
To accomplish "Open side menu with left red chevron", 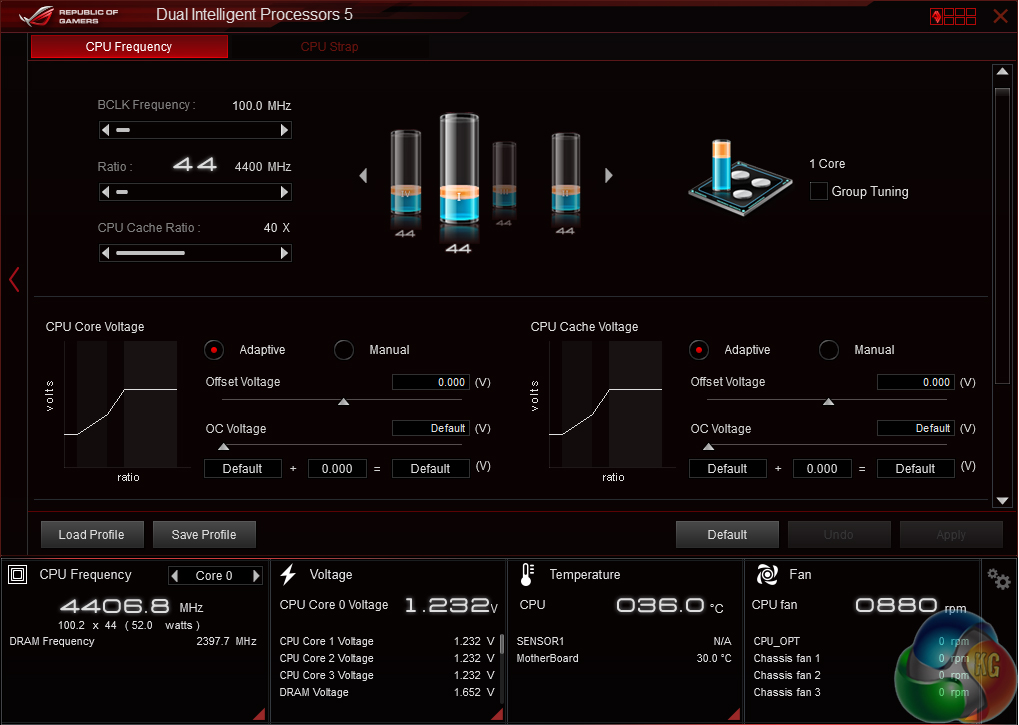I will tap(14, 279).
